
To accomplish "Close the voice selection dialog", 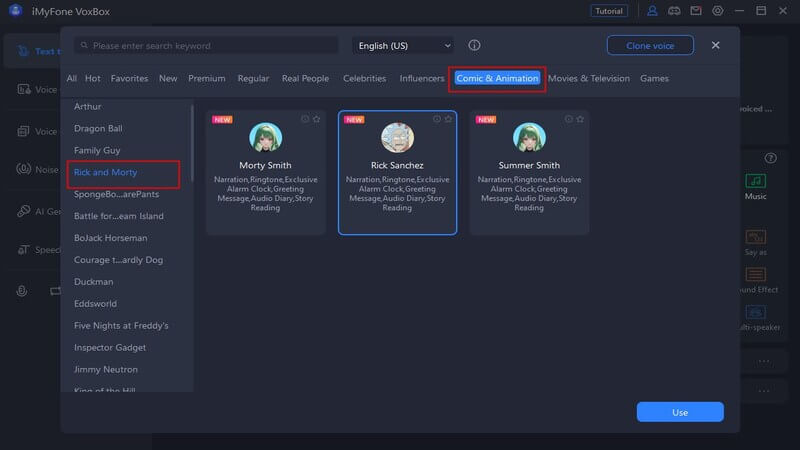I will pyautogui.click(x=715, y=45).
